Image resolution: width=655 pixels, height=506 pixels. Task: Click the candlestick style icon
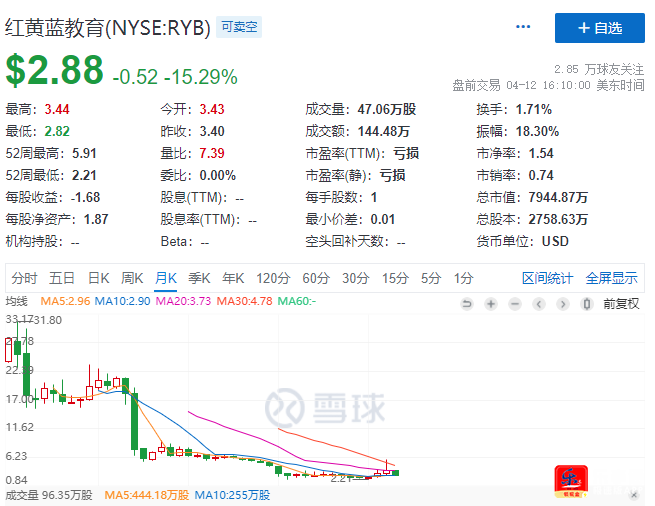coord(585,303)
